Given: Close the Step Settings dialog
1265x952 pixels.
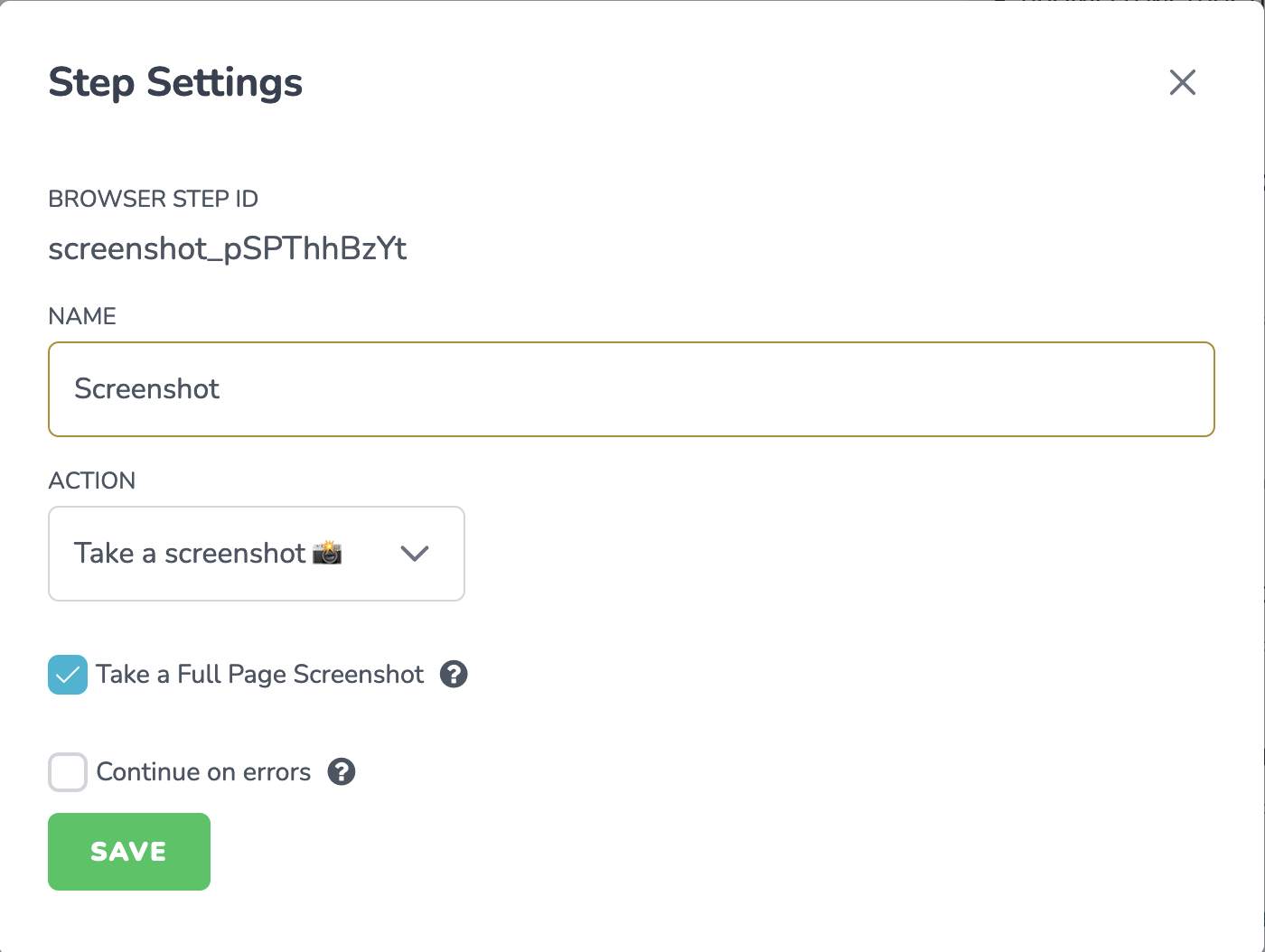Looking at the screenshot, I should pyautogui.click(x=1182, y=82).
